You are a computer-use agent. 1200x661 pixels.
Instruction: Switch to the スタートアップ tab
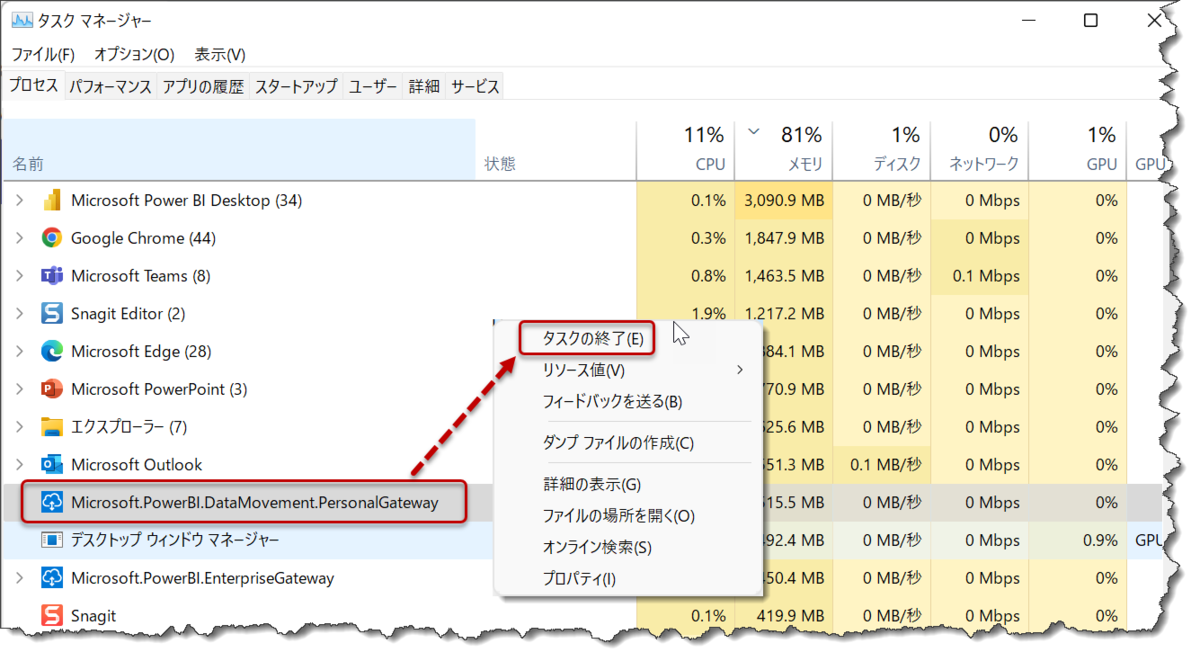[x=296, y=87]
